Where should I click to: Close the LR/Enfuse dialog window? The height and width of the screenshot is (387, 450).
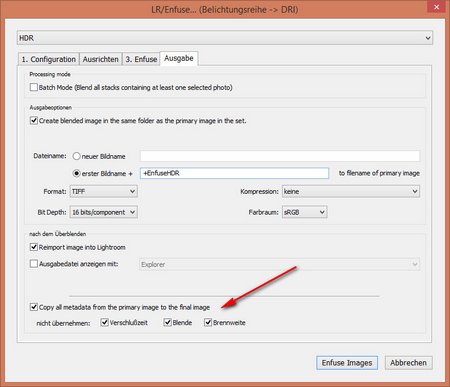437,7
